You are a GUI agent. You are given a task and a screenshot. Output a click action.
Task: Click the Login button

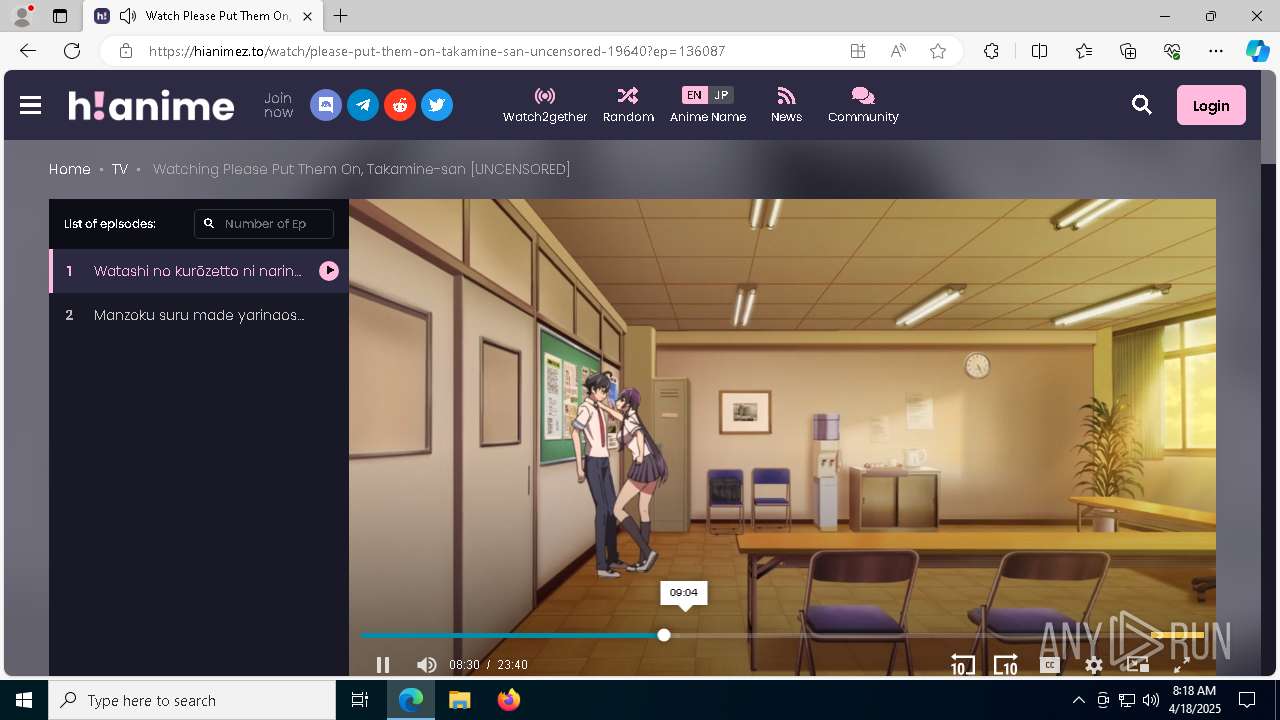1211,105
